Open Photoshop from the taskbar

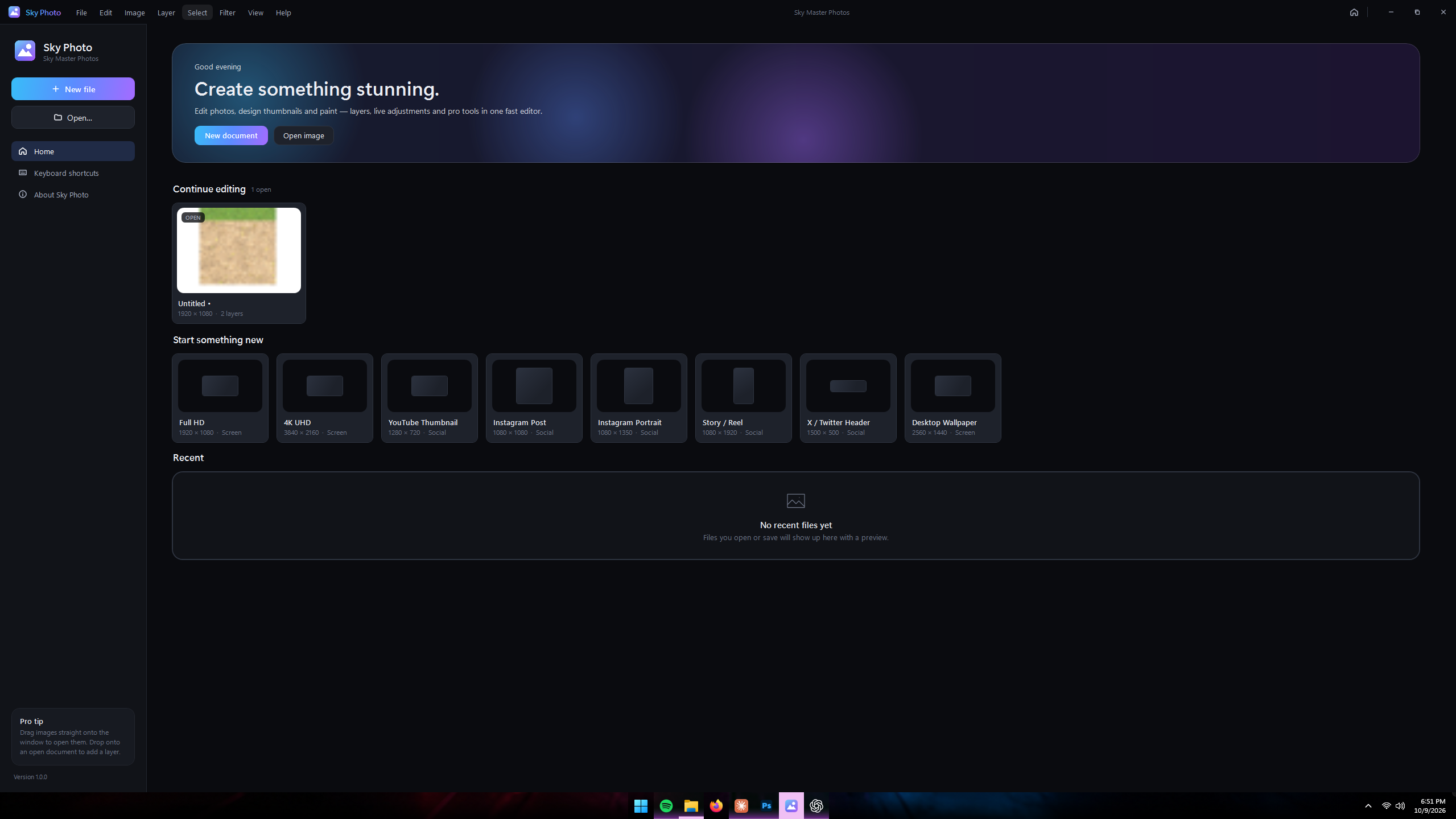click(766, 805)
